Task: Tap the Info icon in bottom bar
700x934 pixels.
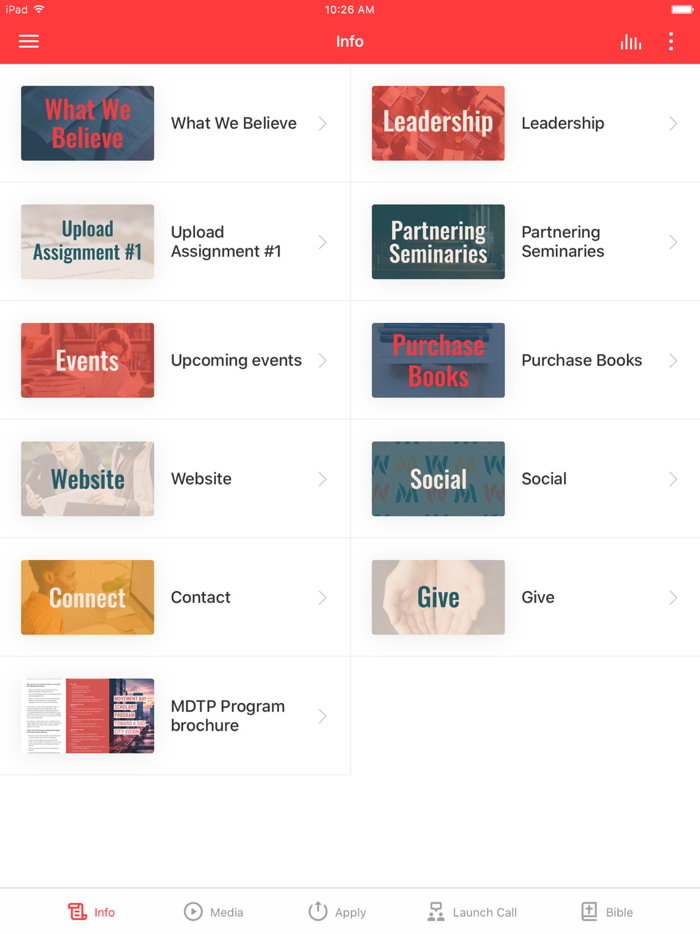Action: coord(78,911)
